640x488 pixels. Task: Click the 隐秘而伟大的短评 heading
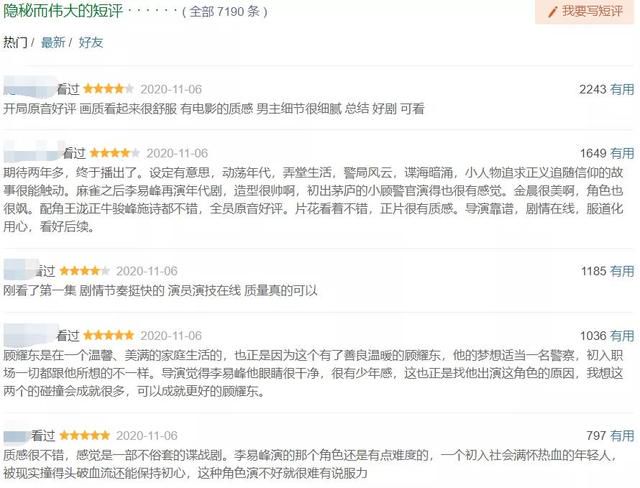pyautogui.click(x=63, y=11)
